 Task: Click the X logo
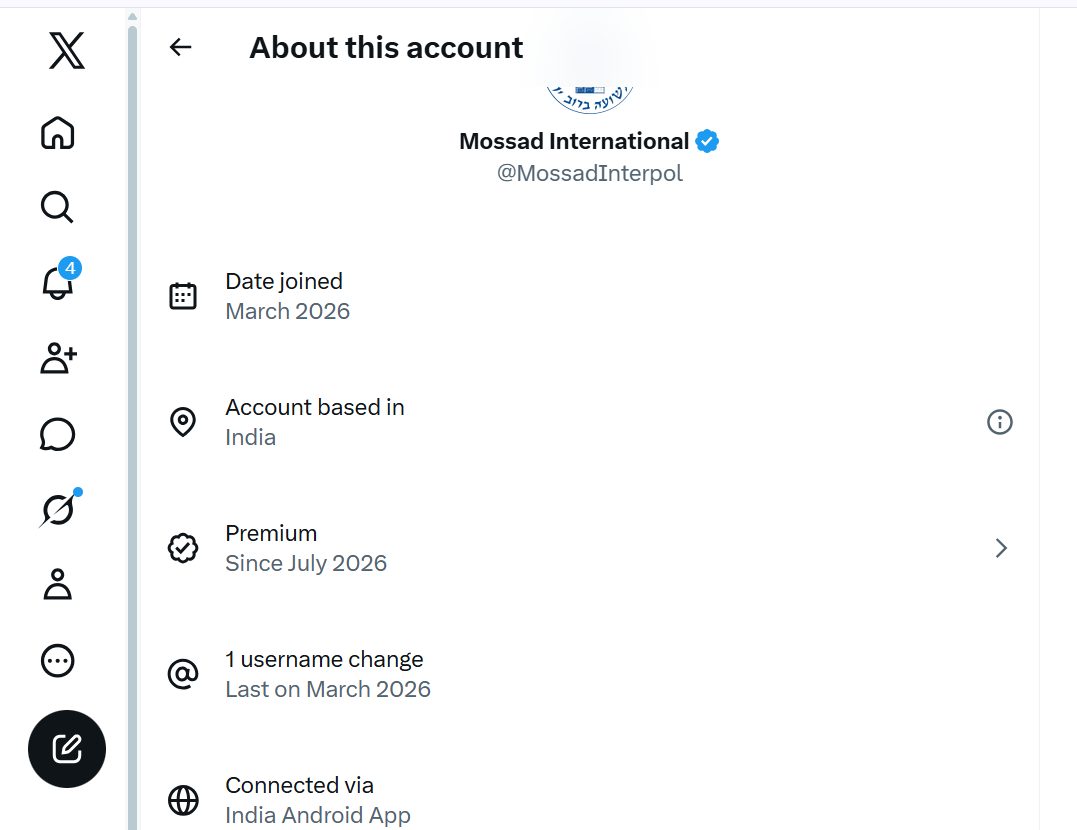[67, 50]
